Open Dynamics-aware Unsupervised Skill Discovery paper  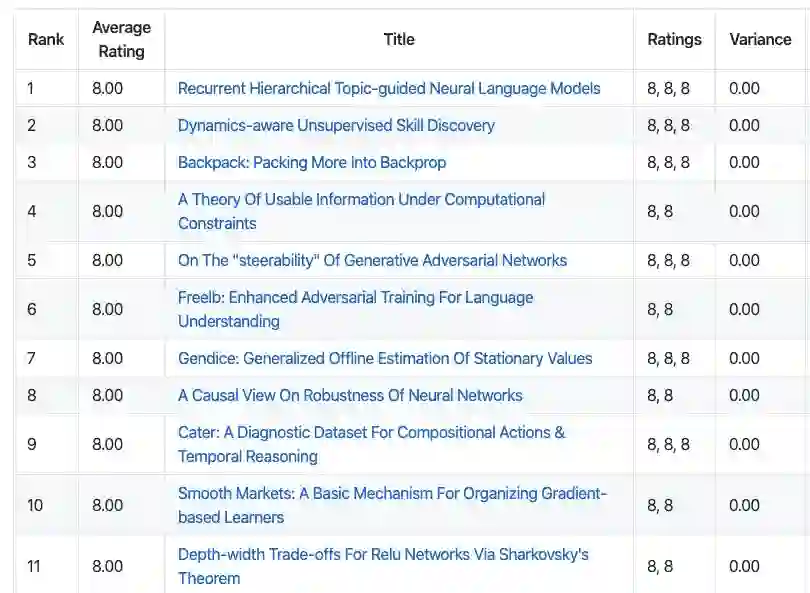[336, 125]
